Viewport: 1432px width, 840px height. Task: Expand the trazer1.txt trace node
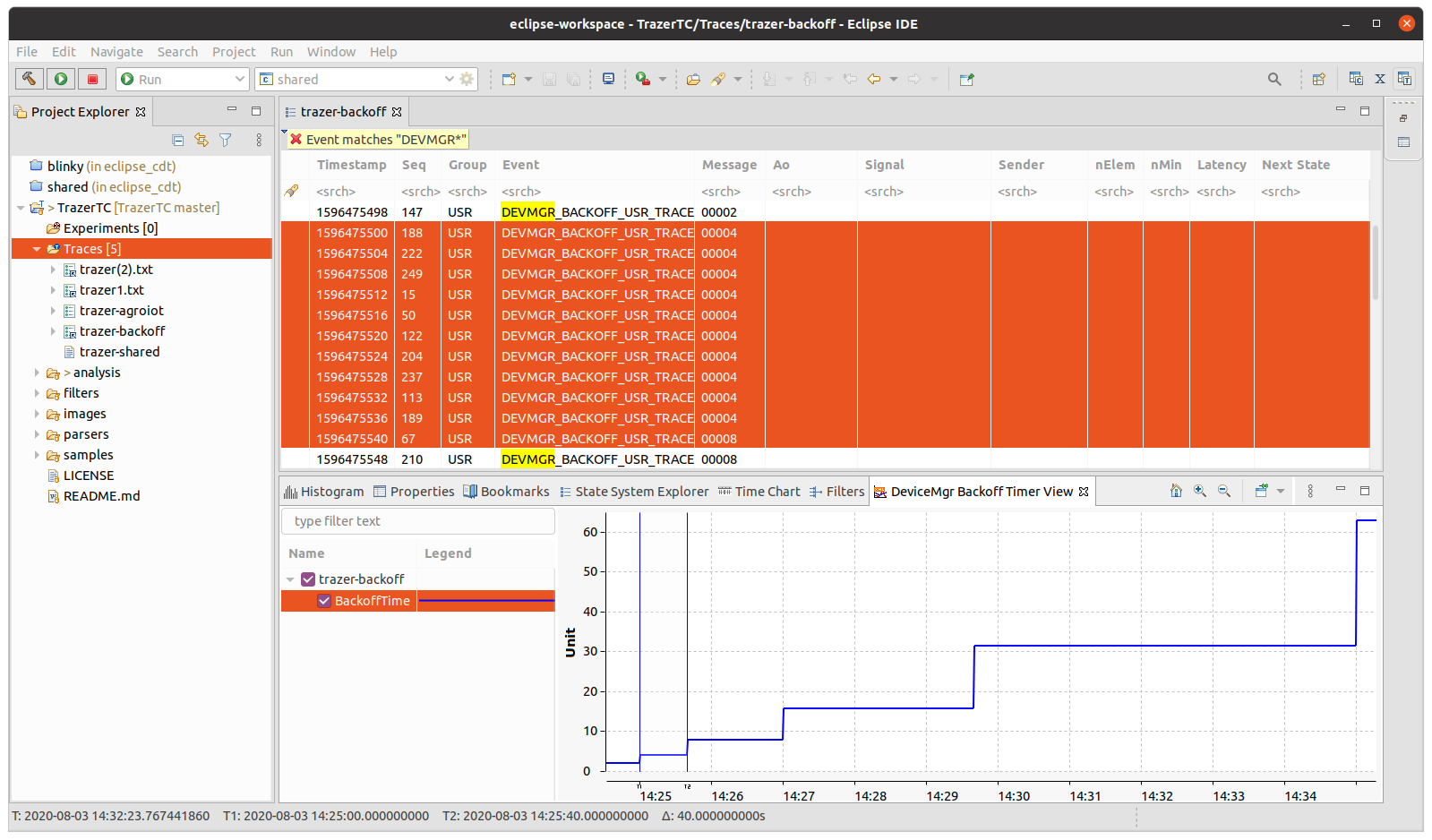[53, 290]
